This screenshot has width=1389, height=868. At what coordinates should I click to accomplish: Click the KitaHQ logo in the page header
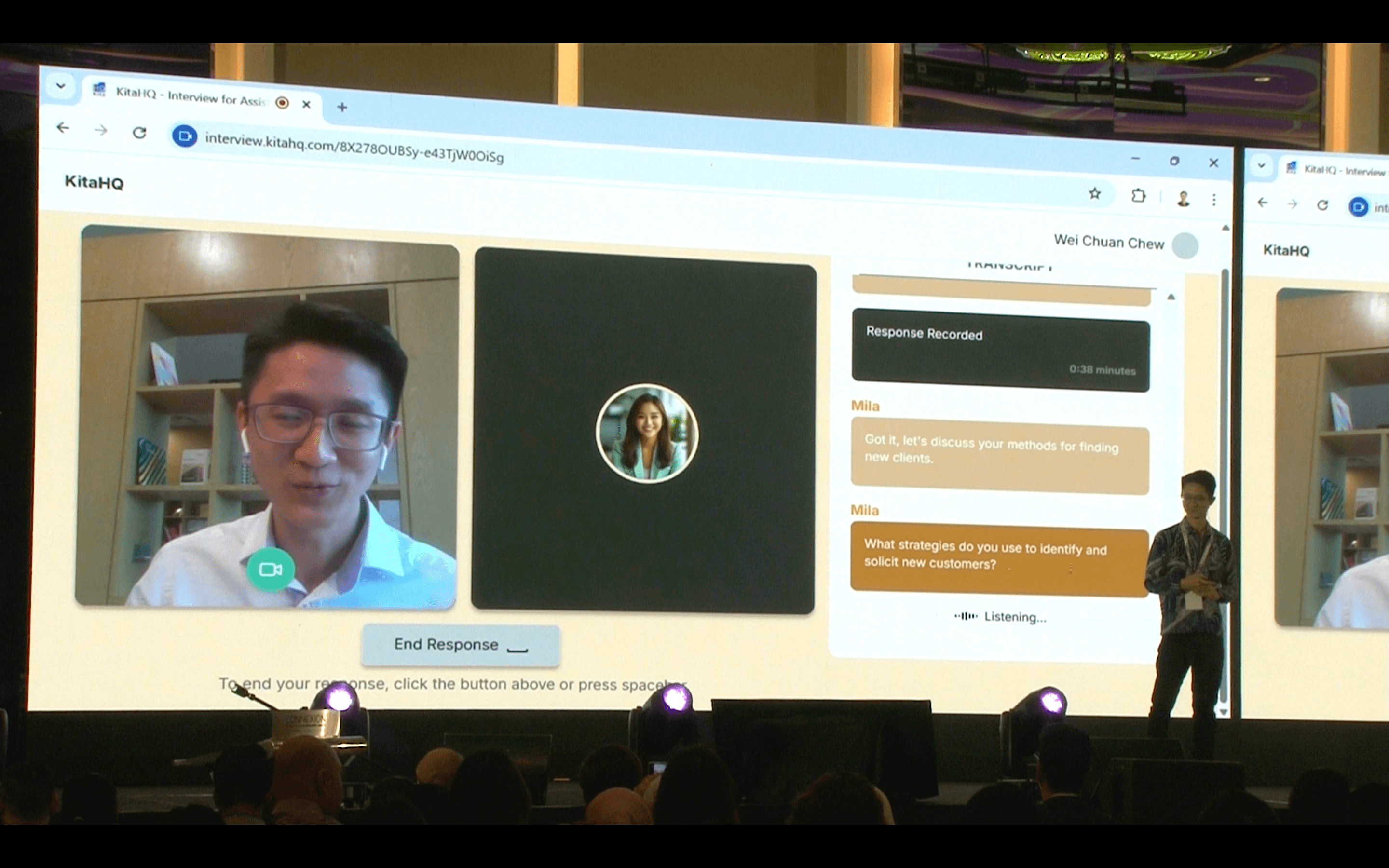pos(94,182)
